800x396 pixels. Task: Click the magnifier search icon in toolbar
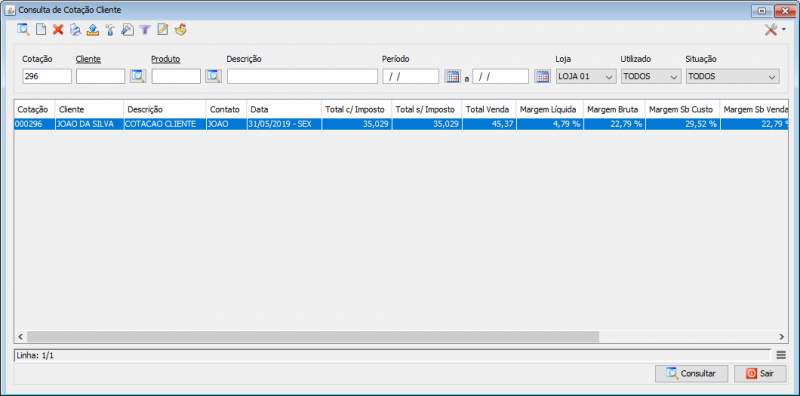[23, 30]
